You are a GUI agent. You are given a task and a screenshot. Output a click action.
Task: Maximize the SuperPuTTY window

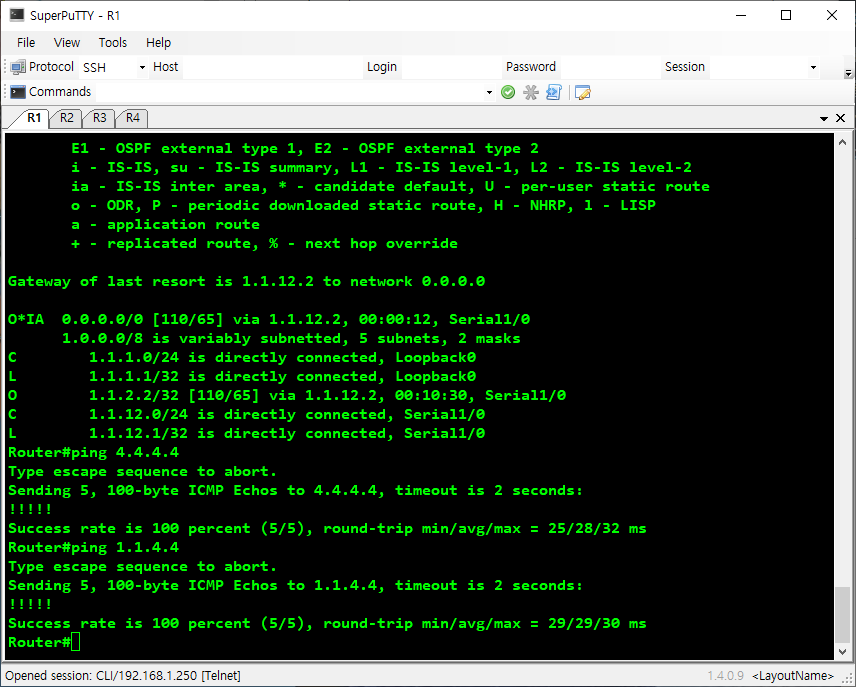pyautogui.click(x=786, y=15)
